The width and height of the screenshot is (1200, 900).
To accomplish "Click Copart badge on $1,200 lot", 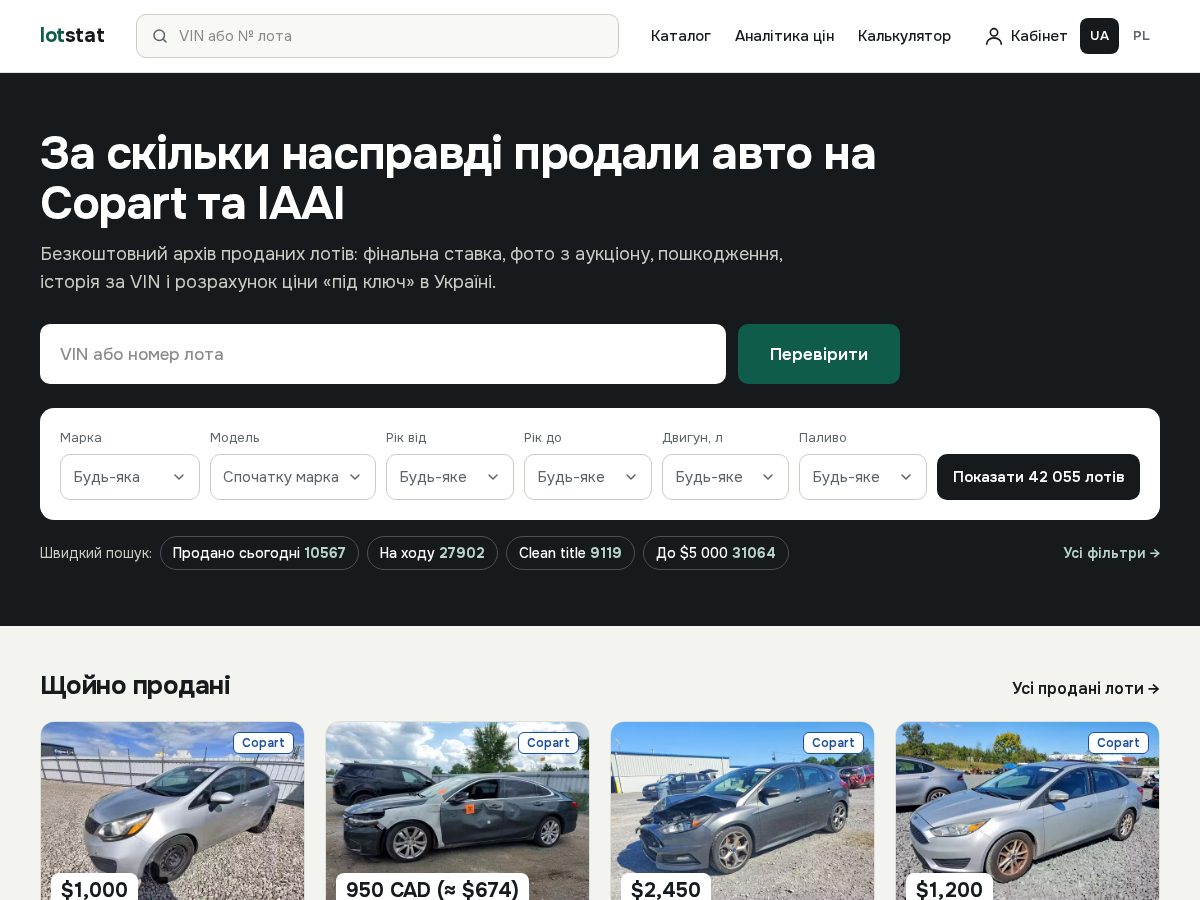I will (x=1118, y=743).
